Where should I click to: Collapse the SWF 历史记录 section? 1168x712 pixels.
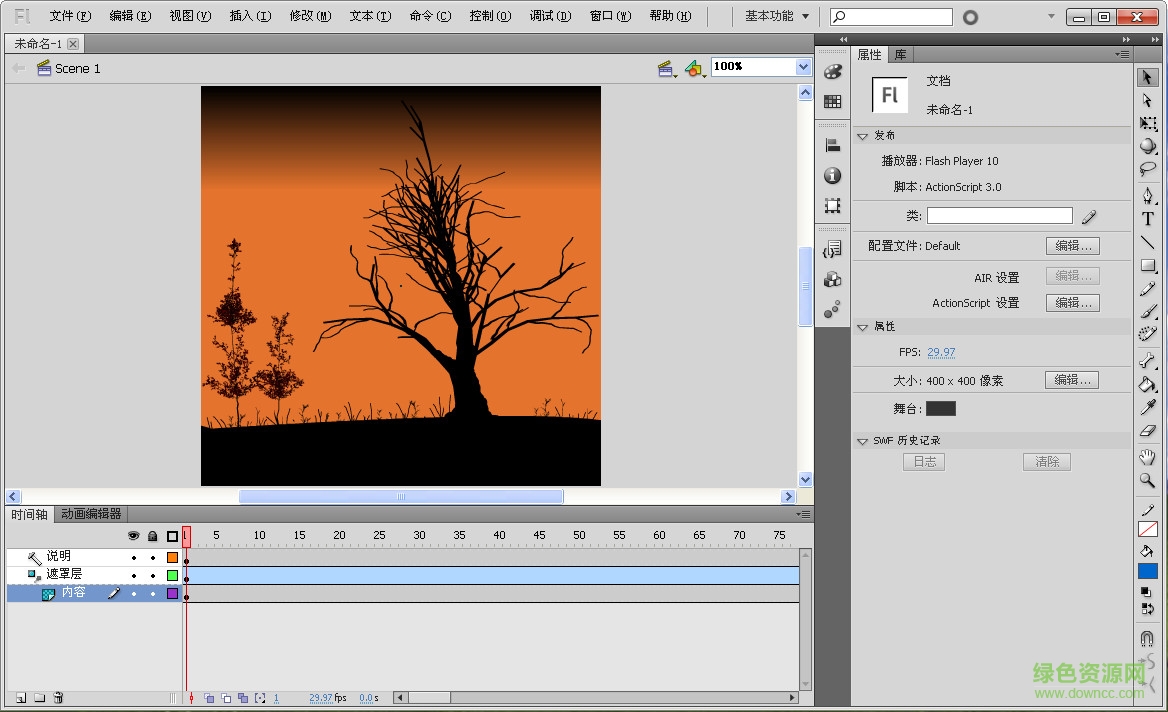tap(862, 440)
